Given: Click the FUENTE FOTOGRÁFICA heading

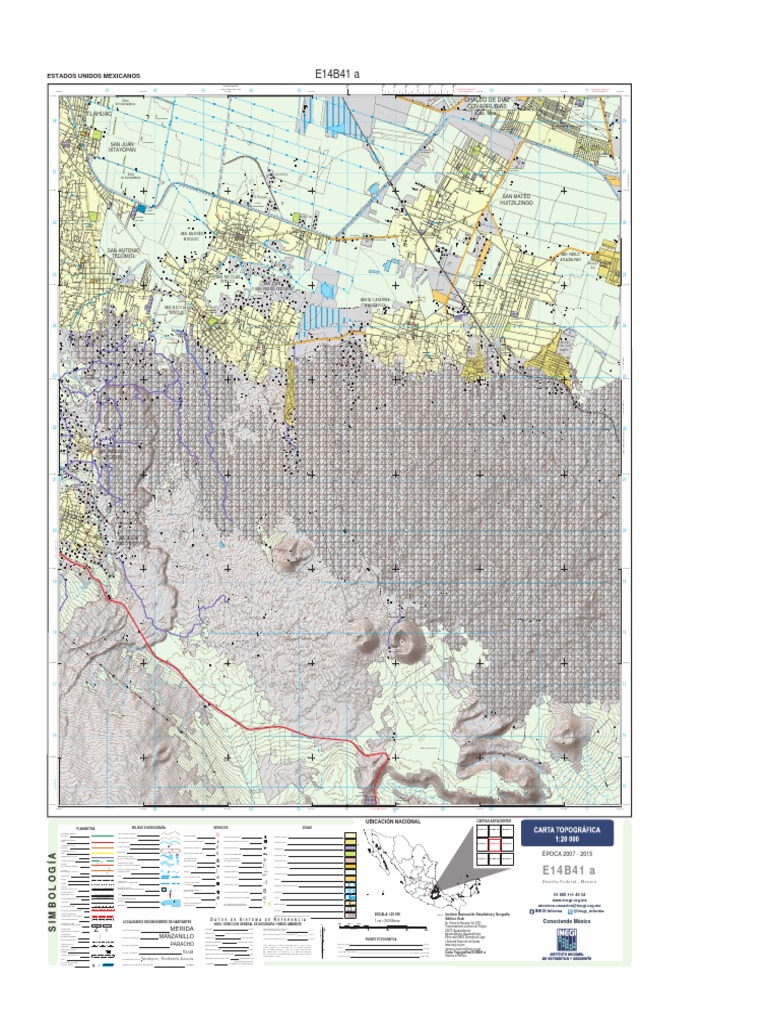Looking at the screenshot, I should [x=381, y=939].
